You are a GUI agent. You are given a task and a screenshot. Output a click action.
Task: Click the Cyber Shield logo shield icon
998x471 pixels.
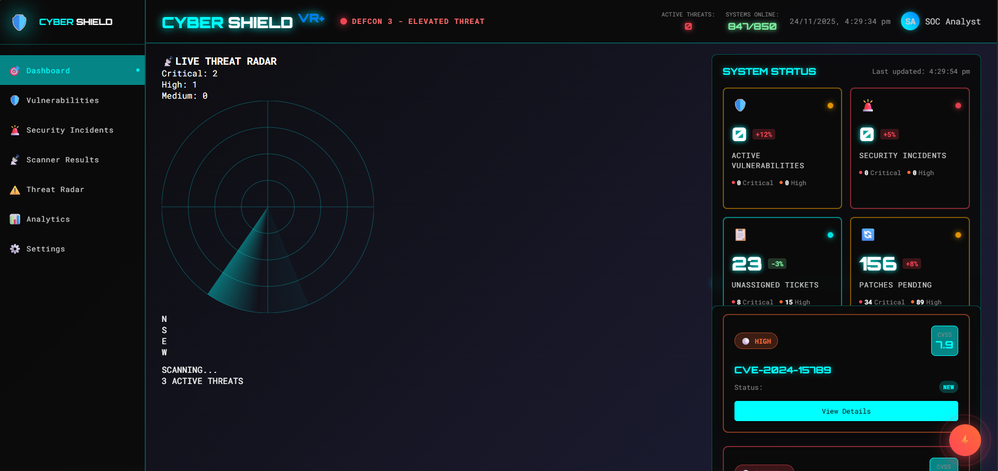[19, 22]
